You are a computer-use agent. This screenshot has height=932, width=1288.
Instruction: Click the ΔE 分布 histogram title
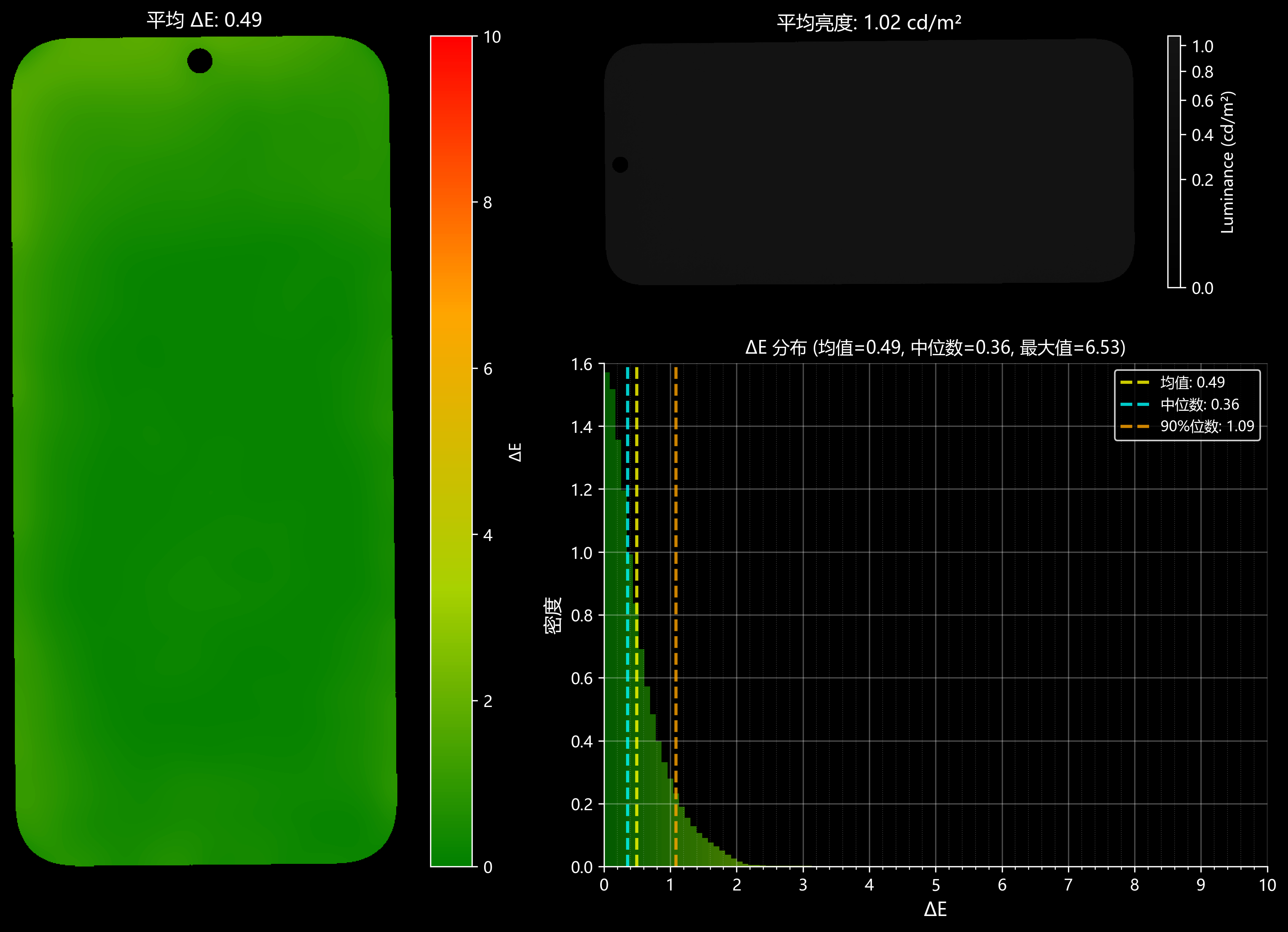click(x=935, y=347)
